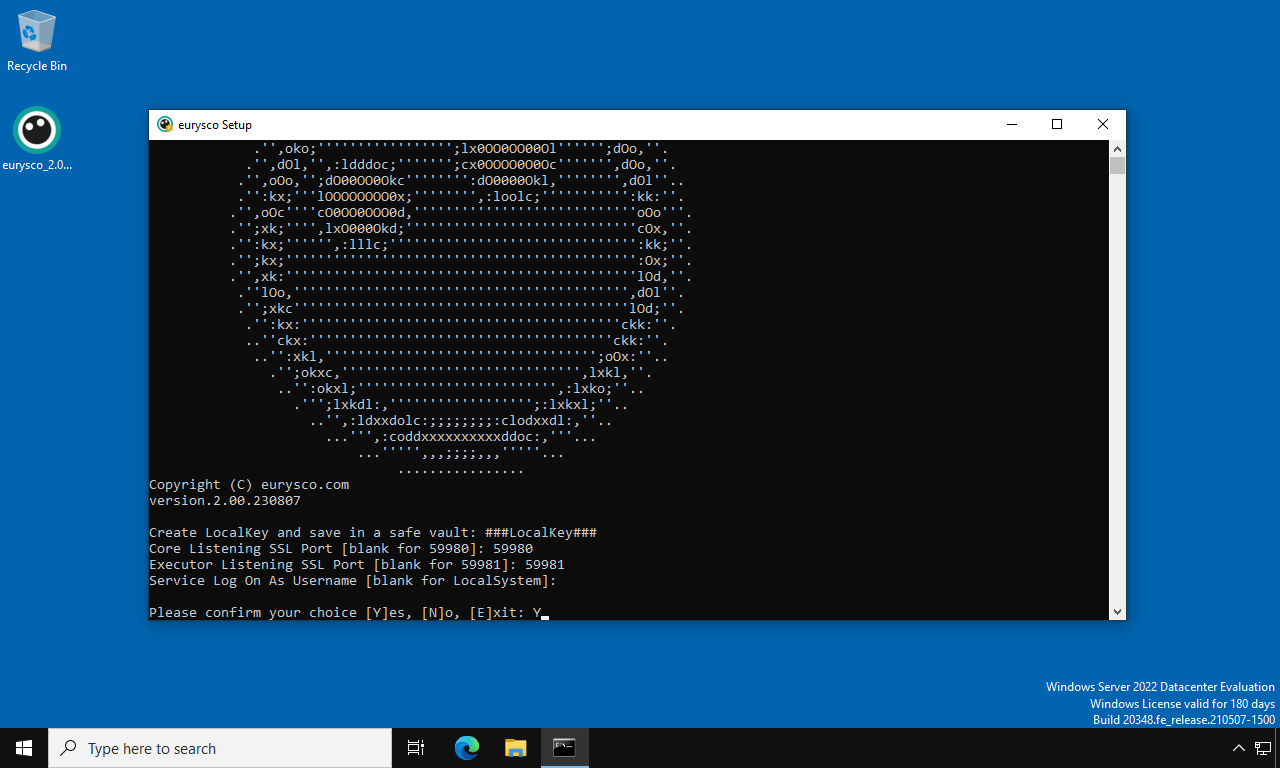
Task: Click the 'Copyright (C) eurysco.com' line
Action: [249, 485]
